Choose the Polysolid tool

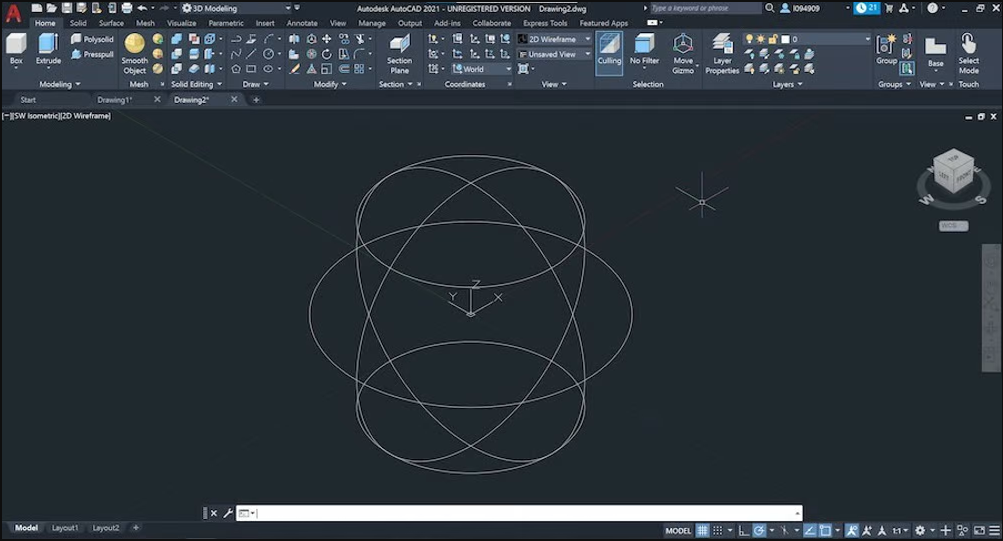92,39
